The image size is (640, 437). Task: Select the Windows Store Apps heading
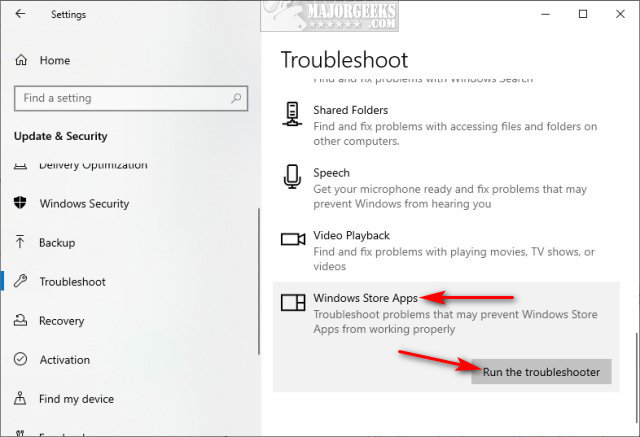point(365,298)
